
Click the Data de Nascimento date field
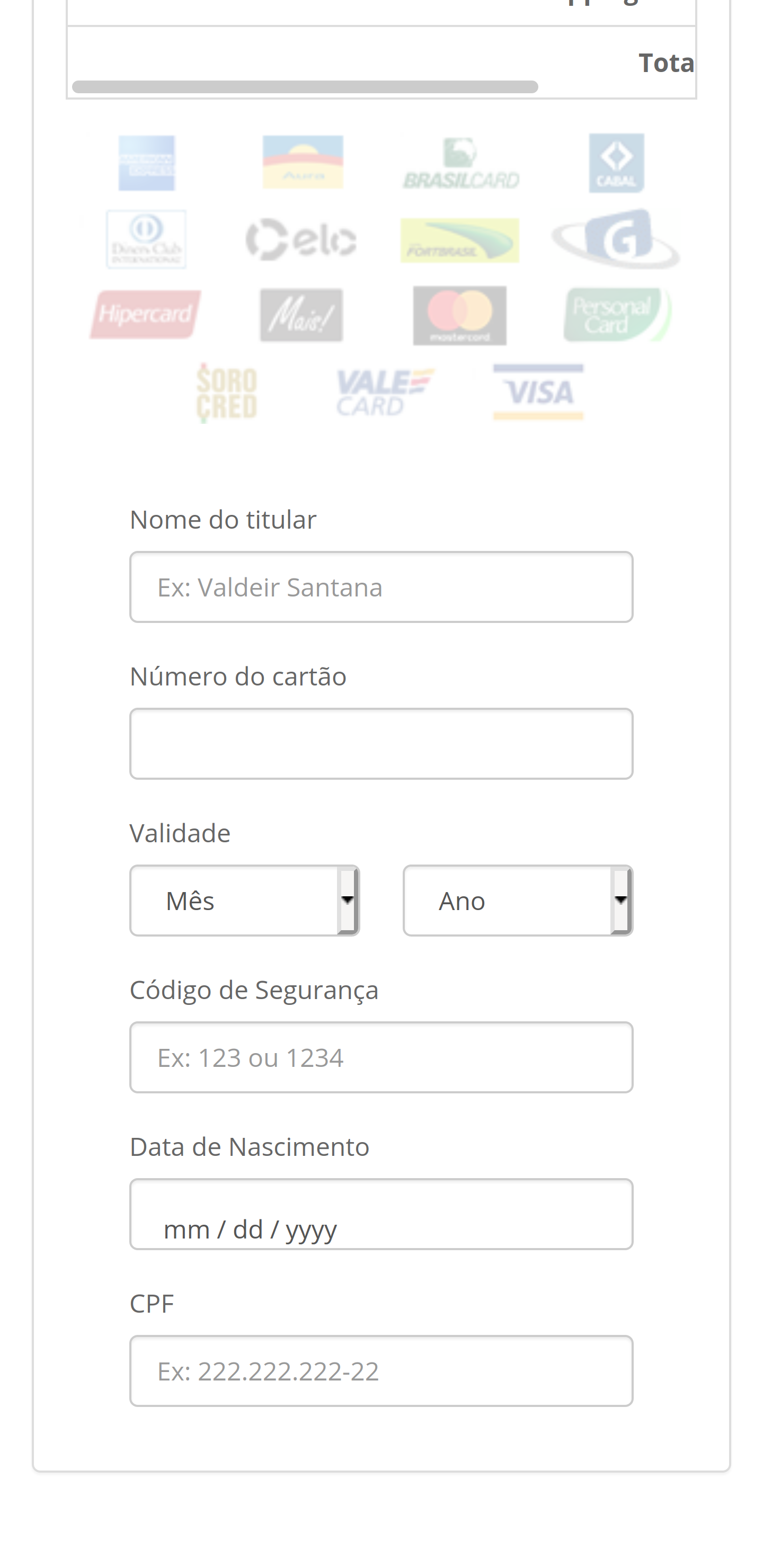[x=381, y=1214]
